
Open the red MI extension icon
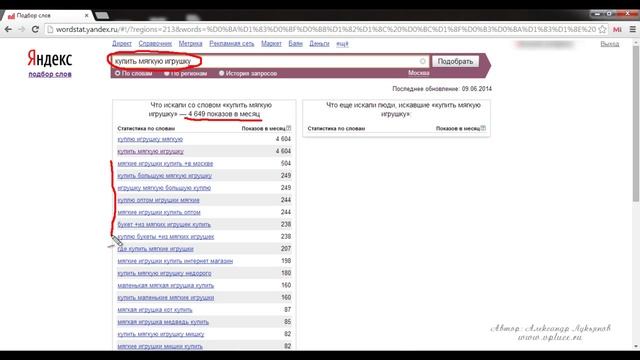(617, 29)
